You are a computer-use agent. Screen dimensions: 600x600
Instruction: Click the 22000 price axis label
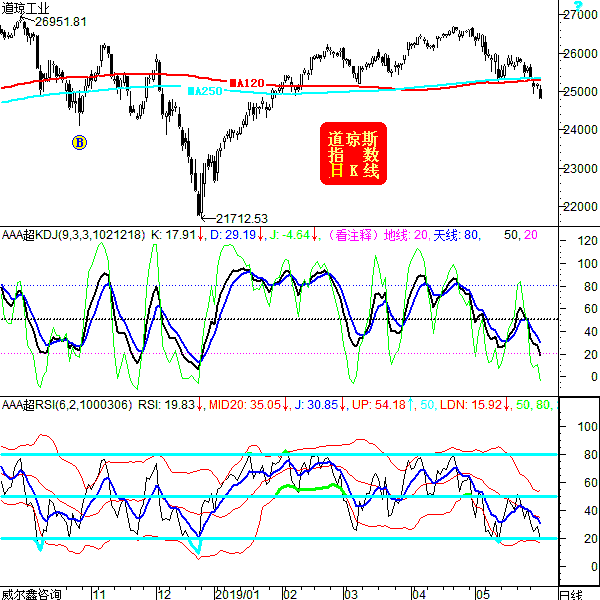click(x=581, y=207)
